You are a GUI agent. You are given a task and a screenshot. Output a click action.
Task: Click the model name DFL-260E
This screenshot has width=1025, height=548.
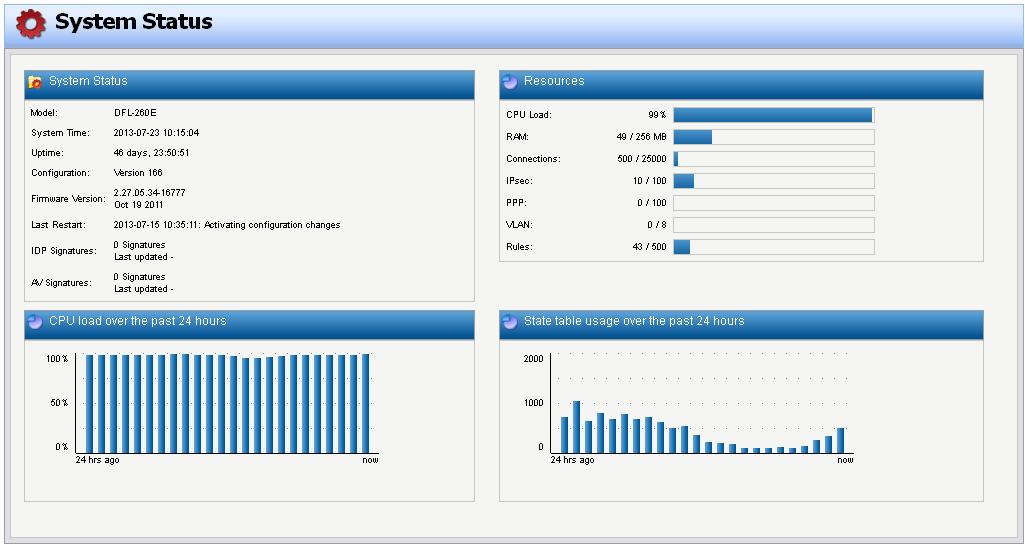(x=133, y=113)
